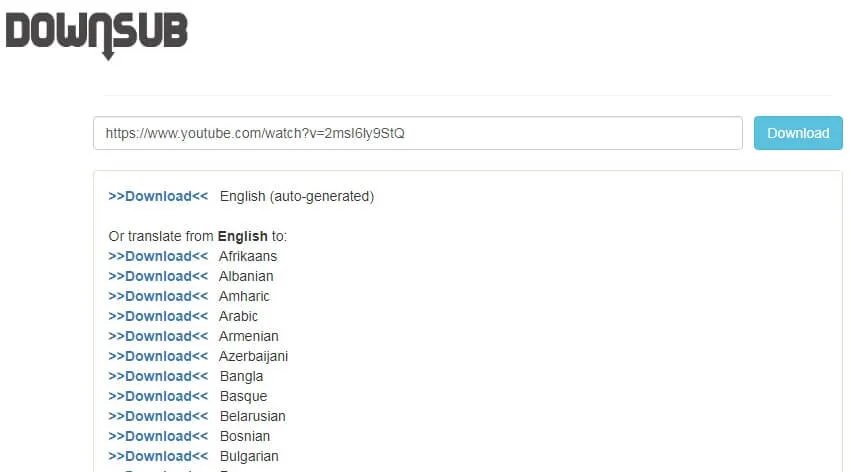Download subtitles translated to Afrikaans
Image resolution: width=851 pixels, height=472 pixels.
pyautogui.click(x=158, y=256)
